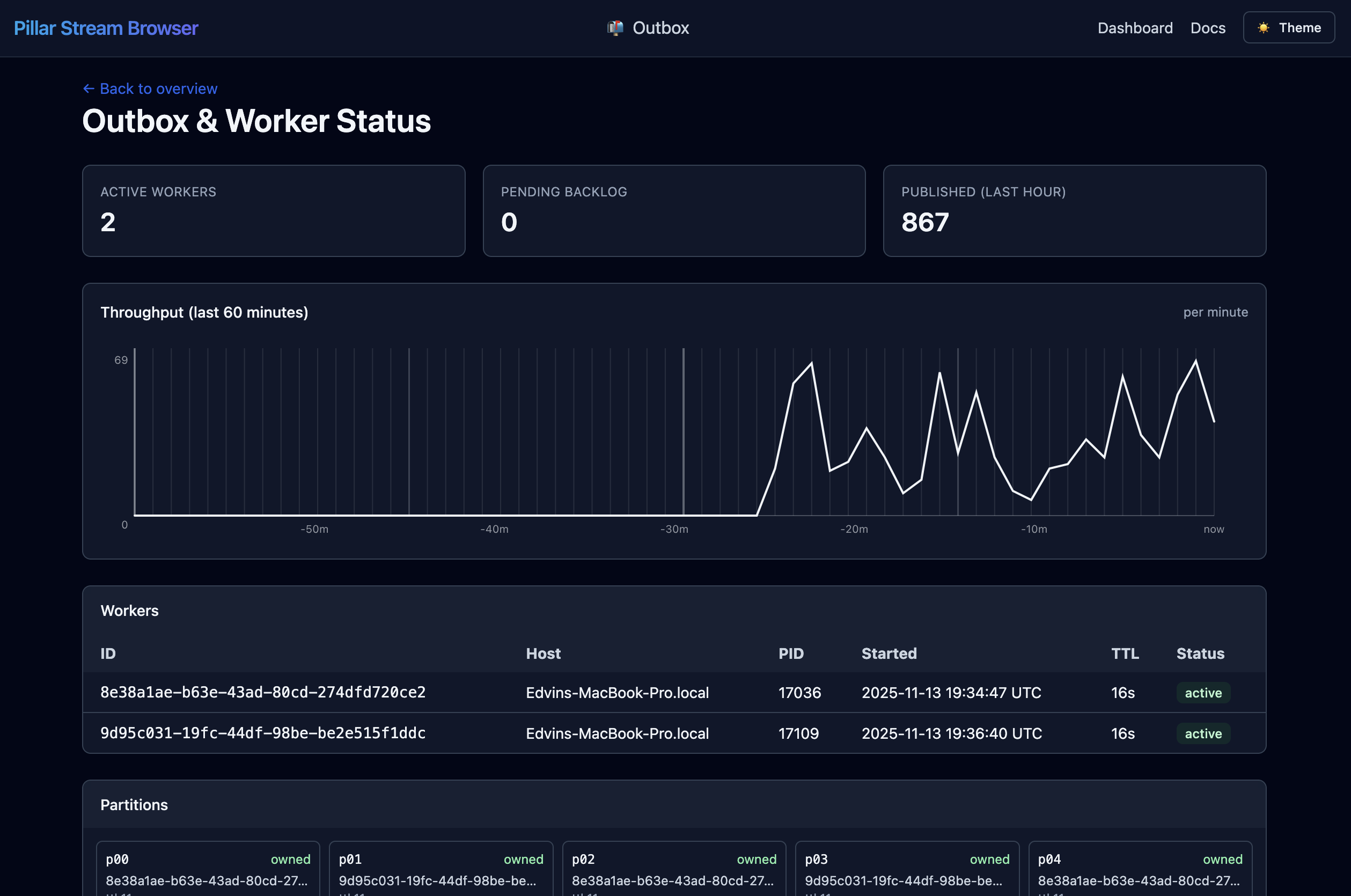This screenshot has width=1351, height=896.
Task: Open the Dashboard nav item
Action: 1134,28
